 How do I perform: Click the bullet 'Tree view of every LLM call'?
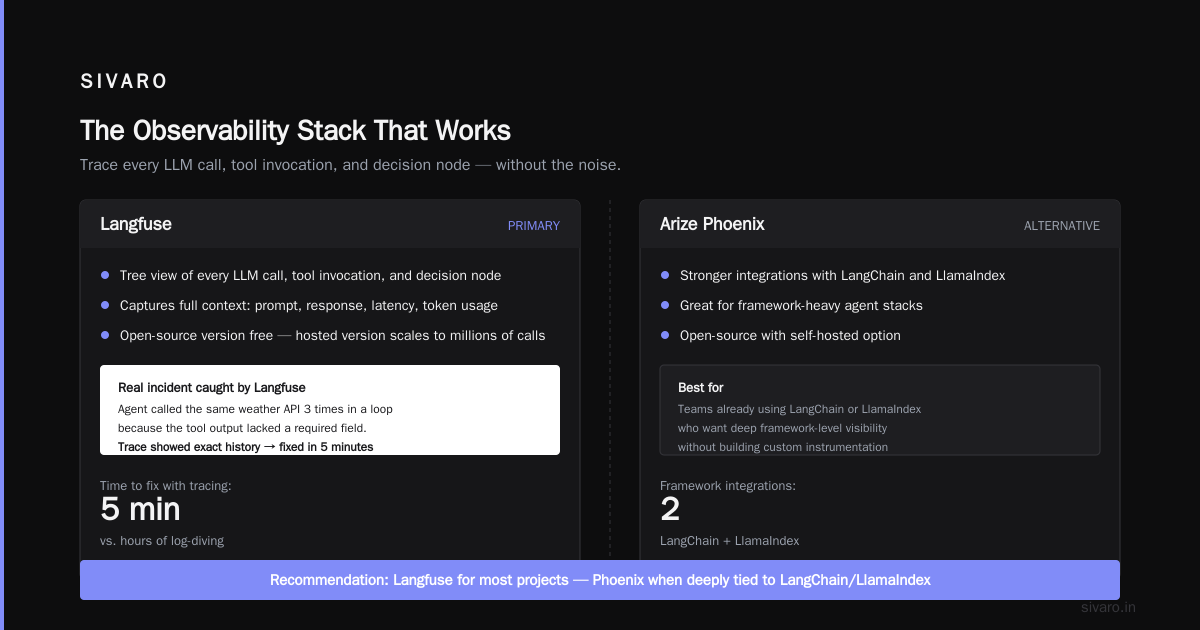[310, 275]
